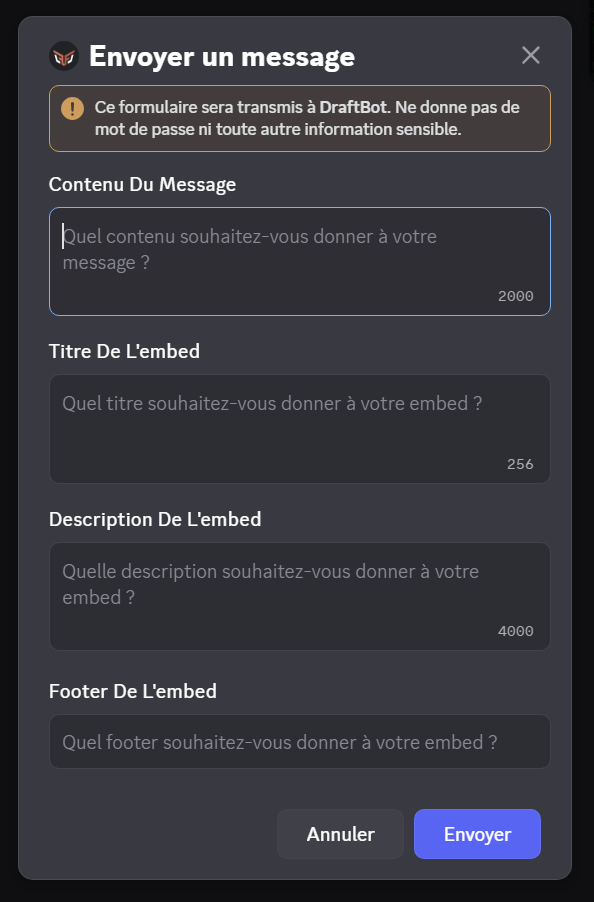
Task: Focus the Footer De L'embed field
Action: click(299, 742)
